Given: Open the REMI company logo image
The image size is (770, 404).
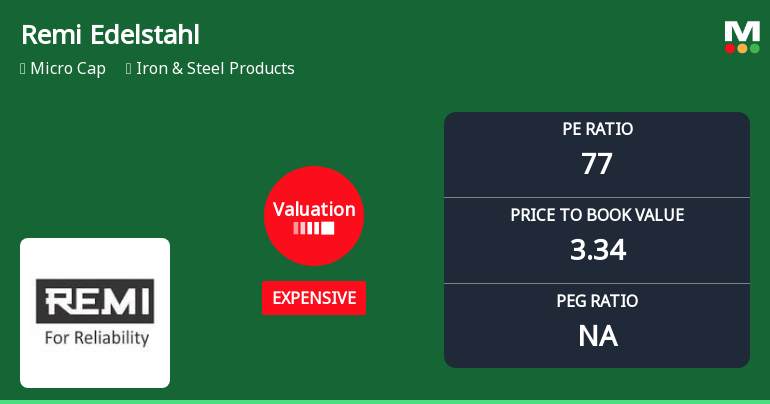Looking at the screenshot, I should (x=95, y=312).
